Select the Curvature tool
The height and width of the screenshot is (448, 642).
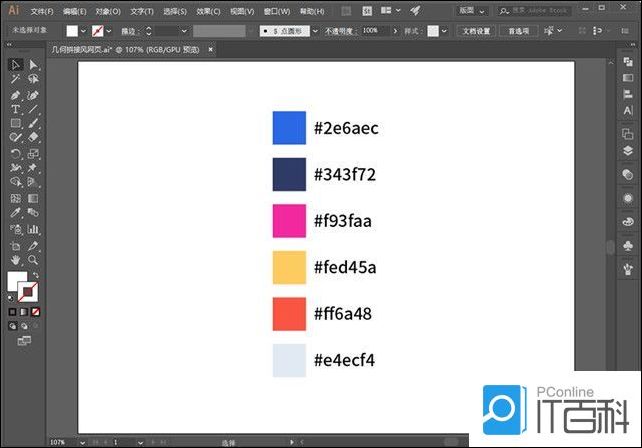[x=33, y=95]
